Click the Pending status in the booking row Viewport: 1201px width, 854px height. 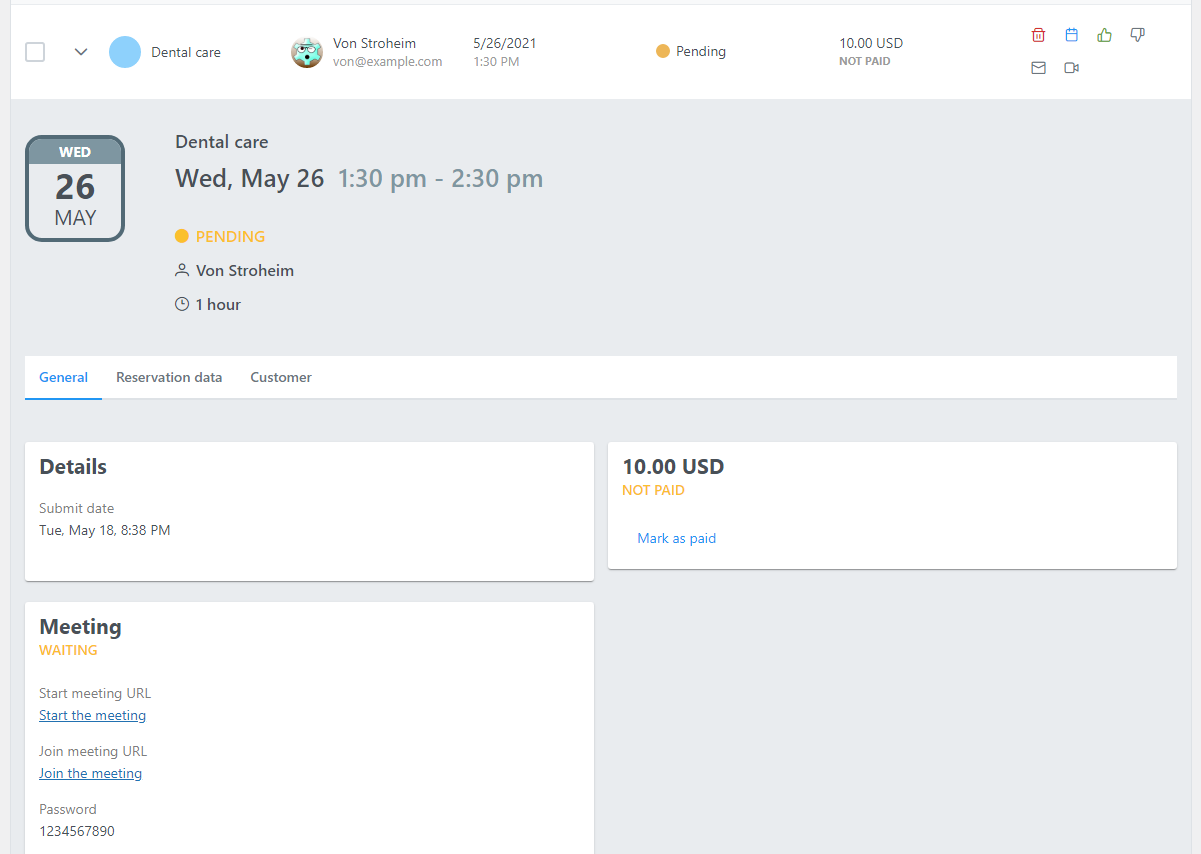tap(691, 51)
